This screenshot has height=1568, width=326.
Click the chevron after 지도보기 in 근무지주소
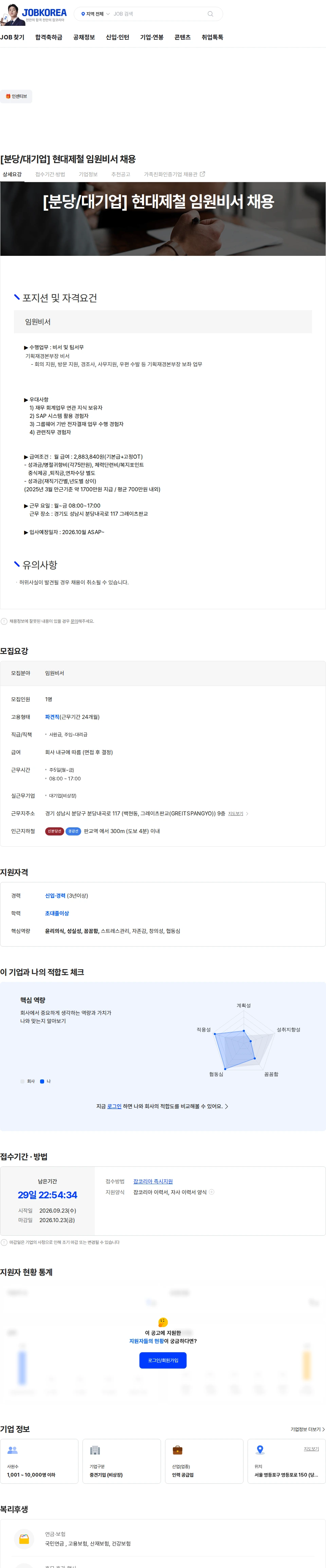coord(247,814)
